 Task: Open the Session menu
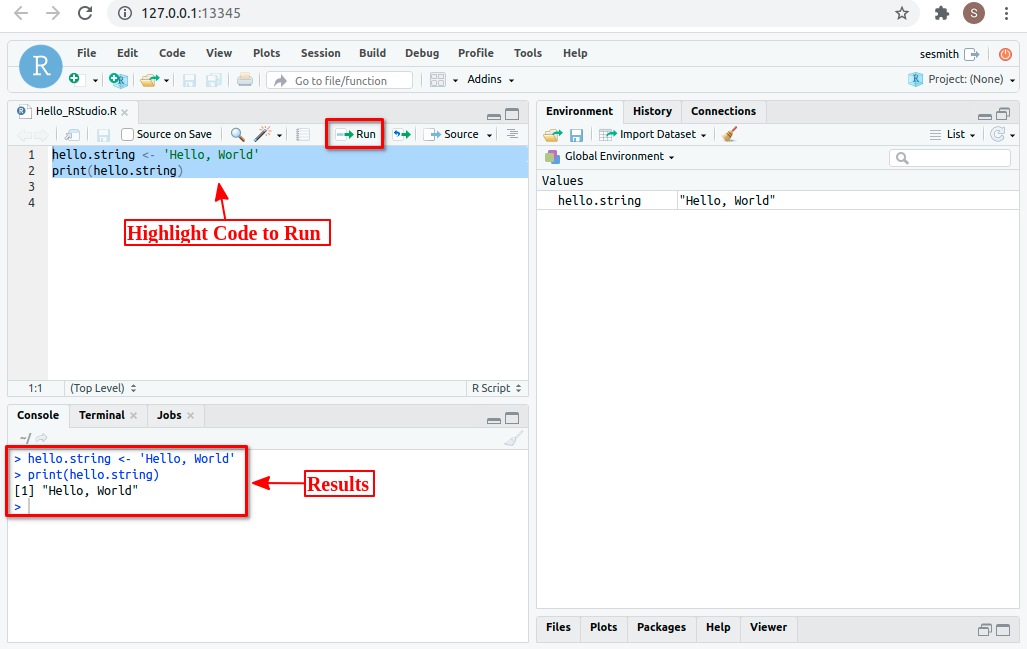tap(320, 53)
